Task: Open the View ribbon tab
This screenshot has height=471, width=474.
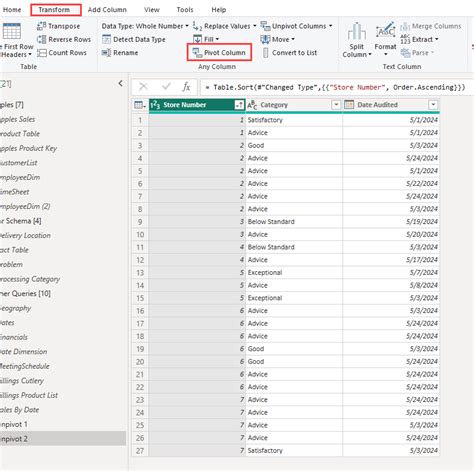Action: pyautogui.click(x=152, y=10)
